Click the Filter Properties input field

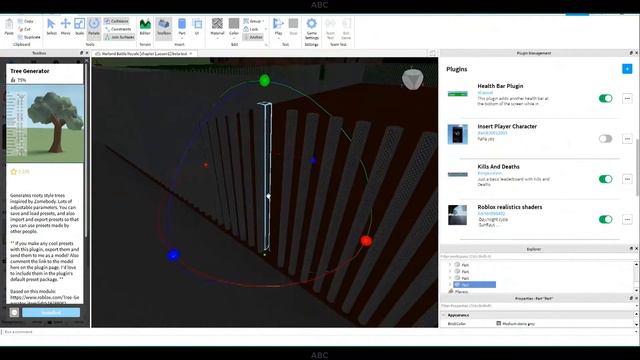(x=537, y=305)
